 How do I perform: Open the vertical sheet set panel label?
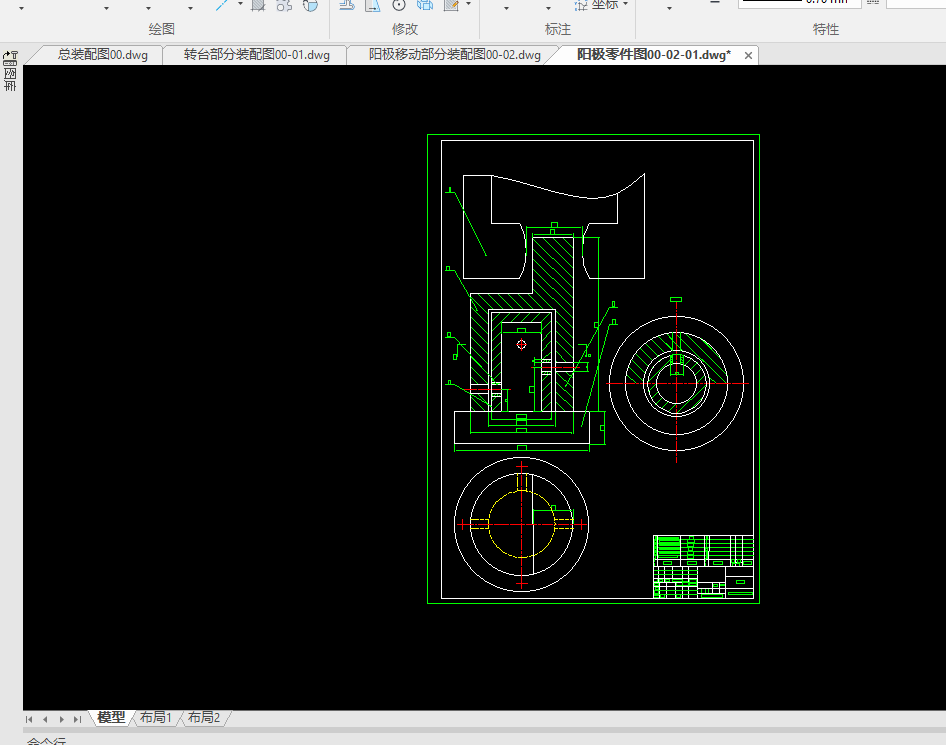[10, 79]
